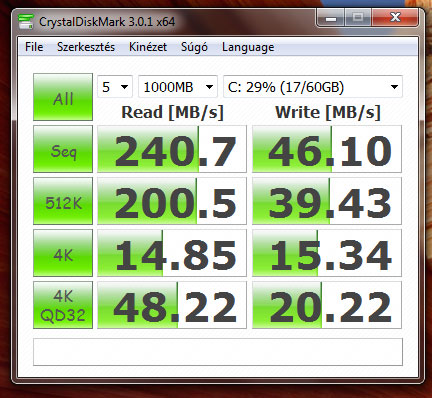
Task: Open the File menu
Action: (34, 47)
